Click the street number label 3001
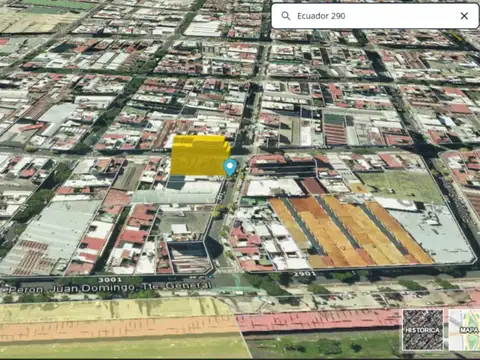This screenshot has width=480, height=360. (110, 279)
